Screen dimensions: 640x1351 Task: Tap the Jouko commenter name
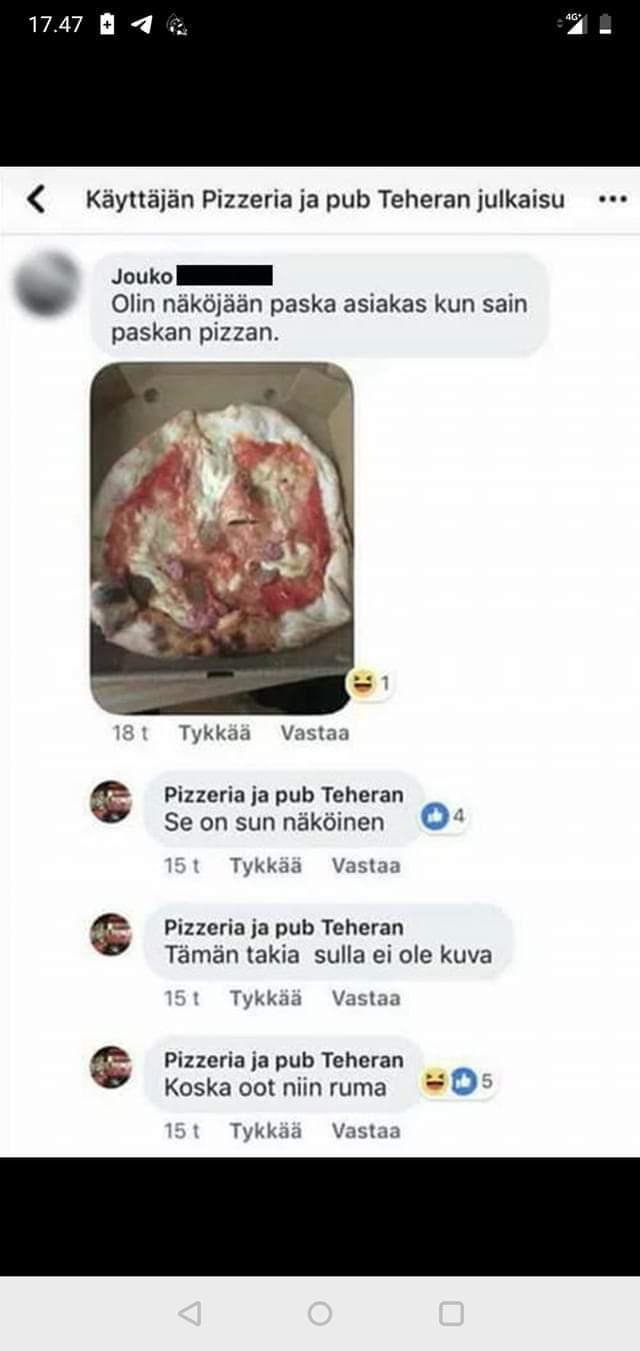coord(142,277)
